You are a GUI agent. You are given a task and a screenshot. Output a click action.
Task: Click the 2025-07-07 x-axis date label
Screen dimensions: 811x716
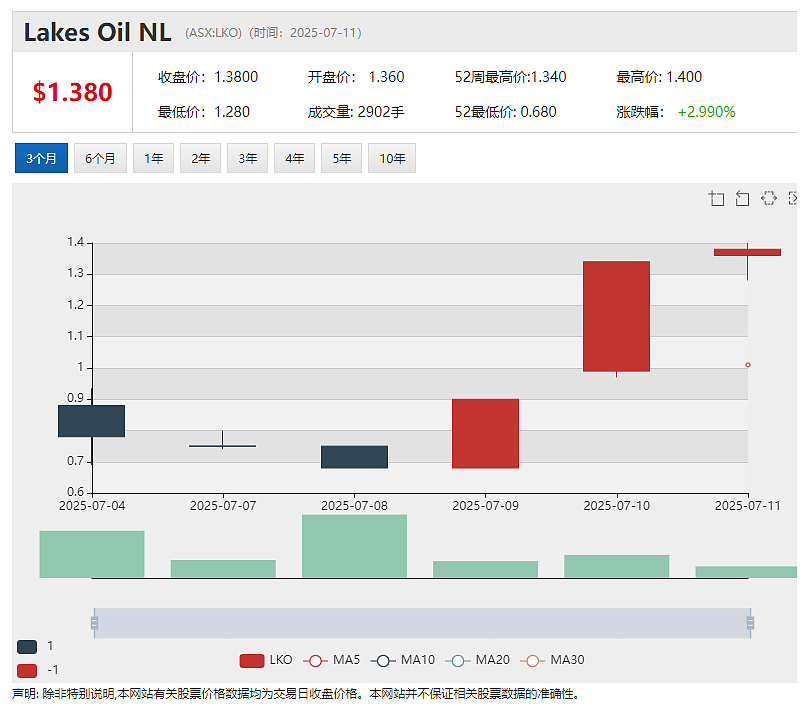point(223,505)
